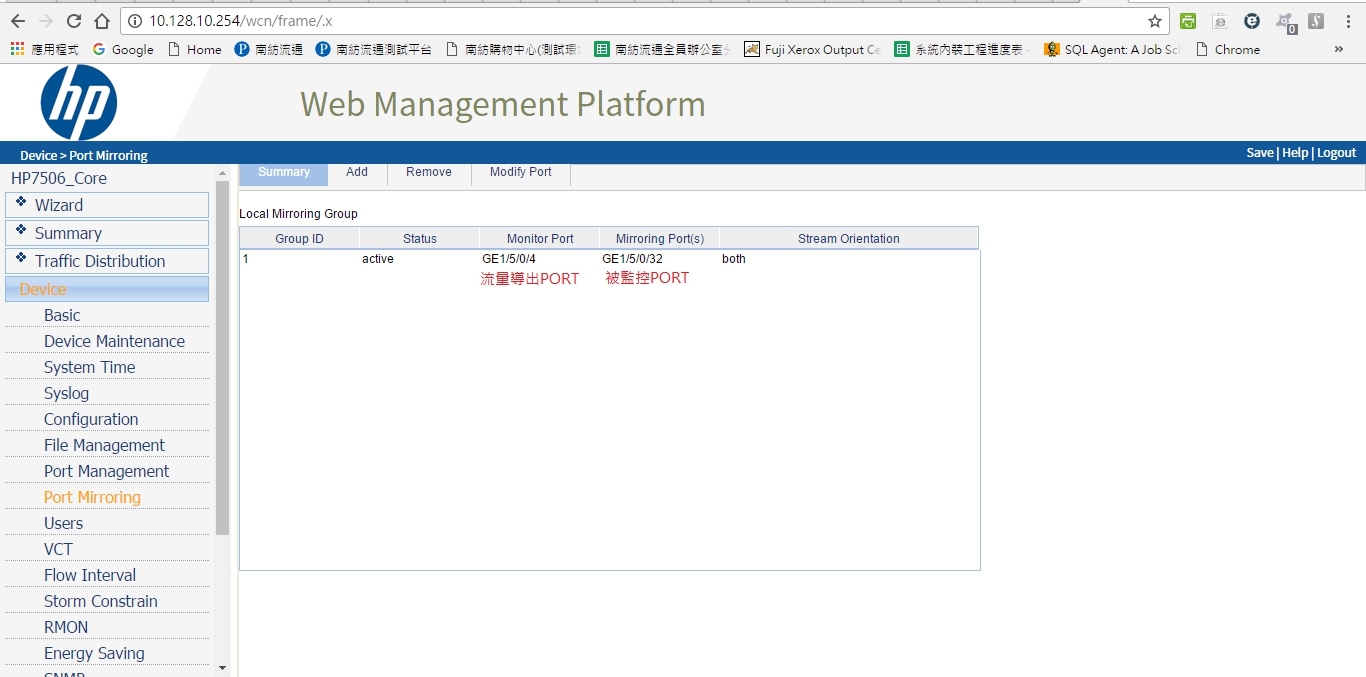Click the browser home icon
This screenshot has height=677, width=1366.
[x=103, y=20]
